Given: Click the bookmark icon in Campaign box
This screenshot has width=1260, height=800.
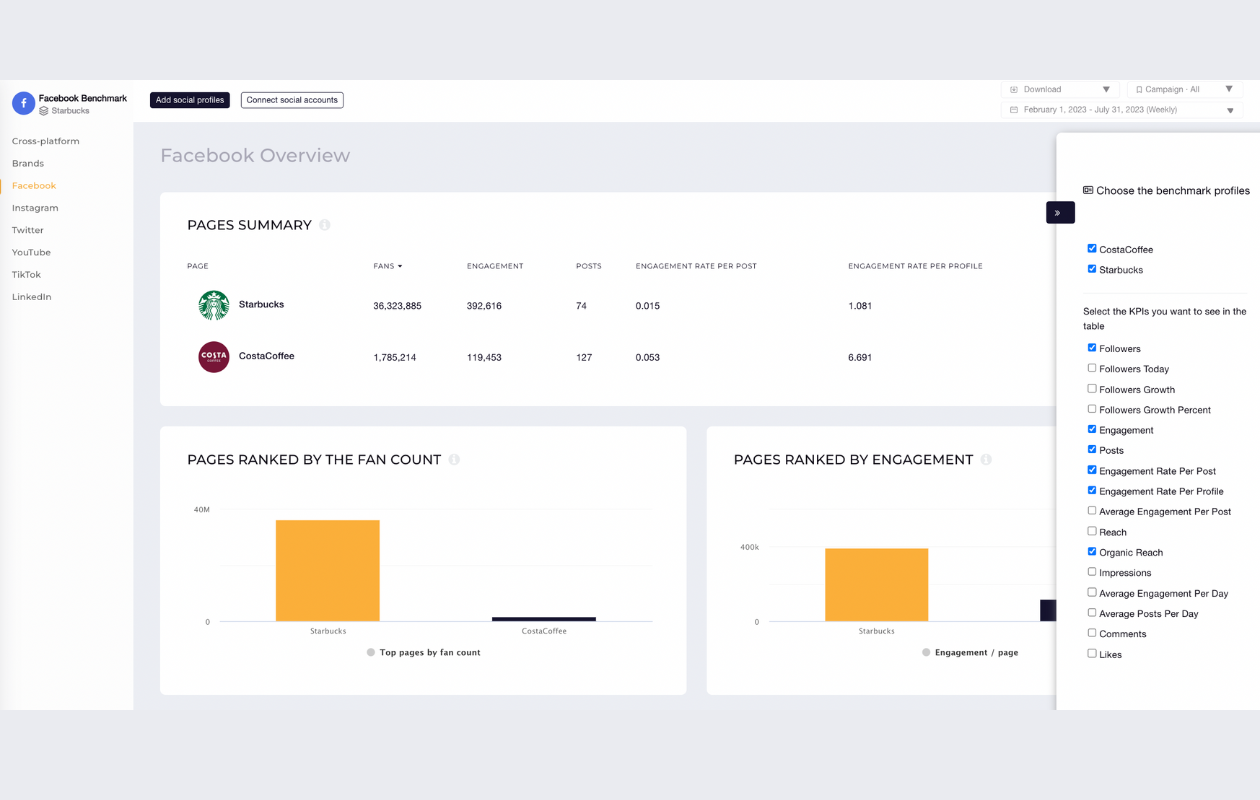Looking at the screenshot, I should click(1139, 90).
